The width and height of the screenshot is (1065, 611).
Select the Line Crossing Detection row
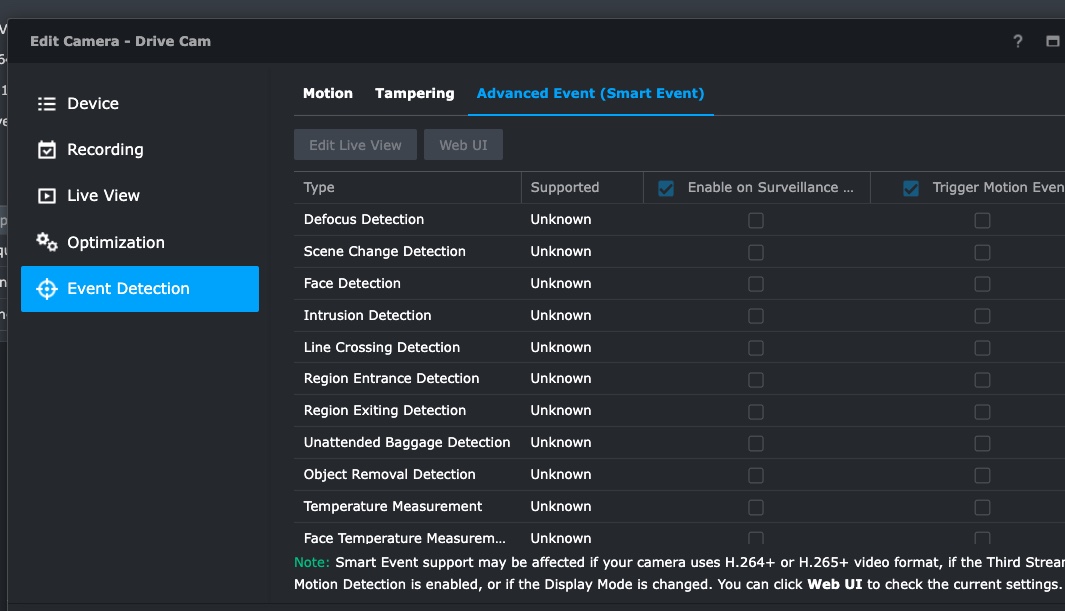381,347
